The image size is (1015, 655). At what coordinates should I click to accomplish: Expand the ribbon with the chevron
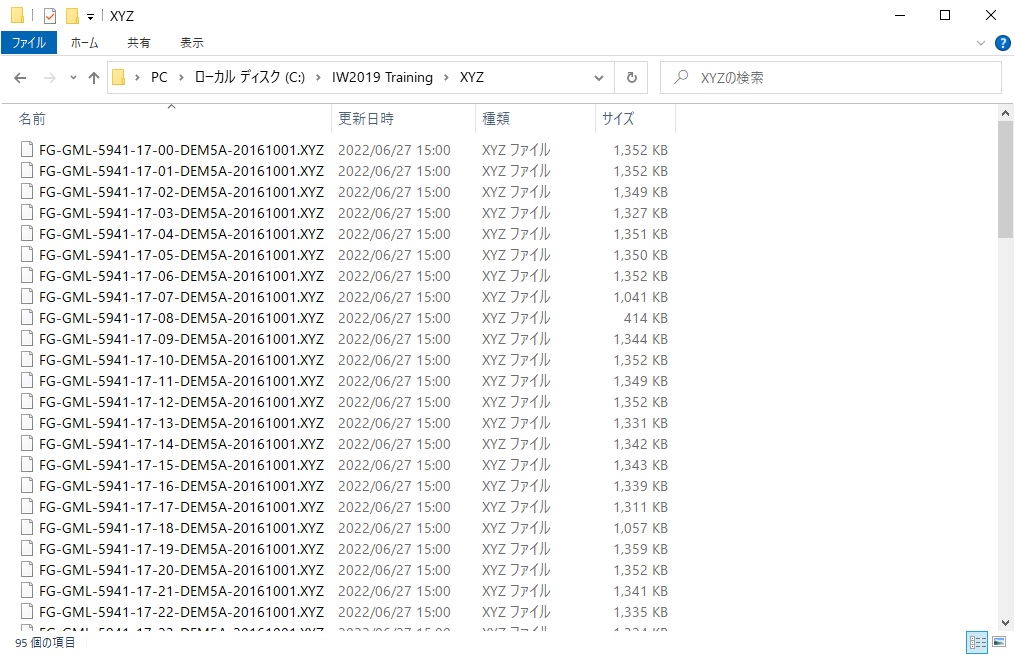point(981,43)
